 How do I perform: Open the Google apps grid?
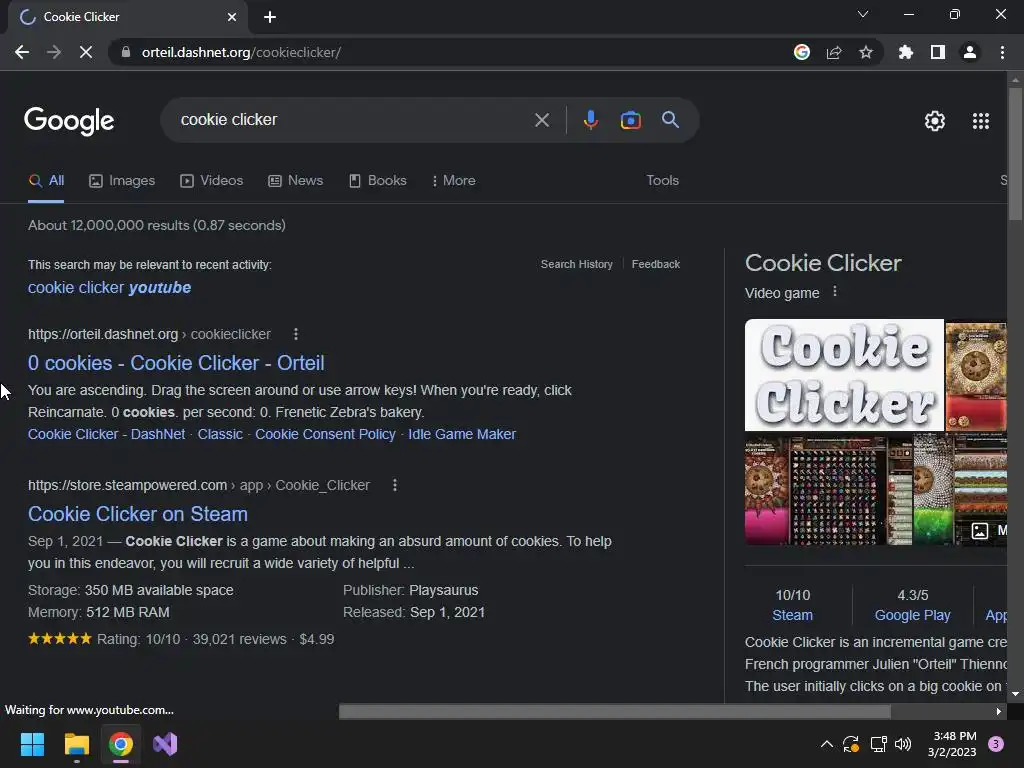pos(981,121)
